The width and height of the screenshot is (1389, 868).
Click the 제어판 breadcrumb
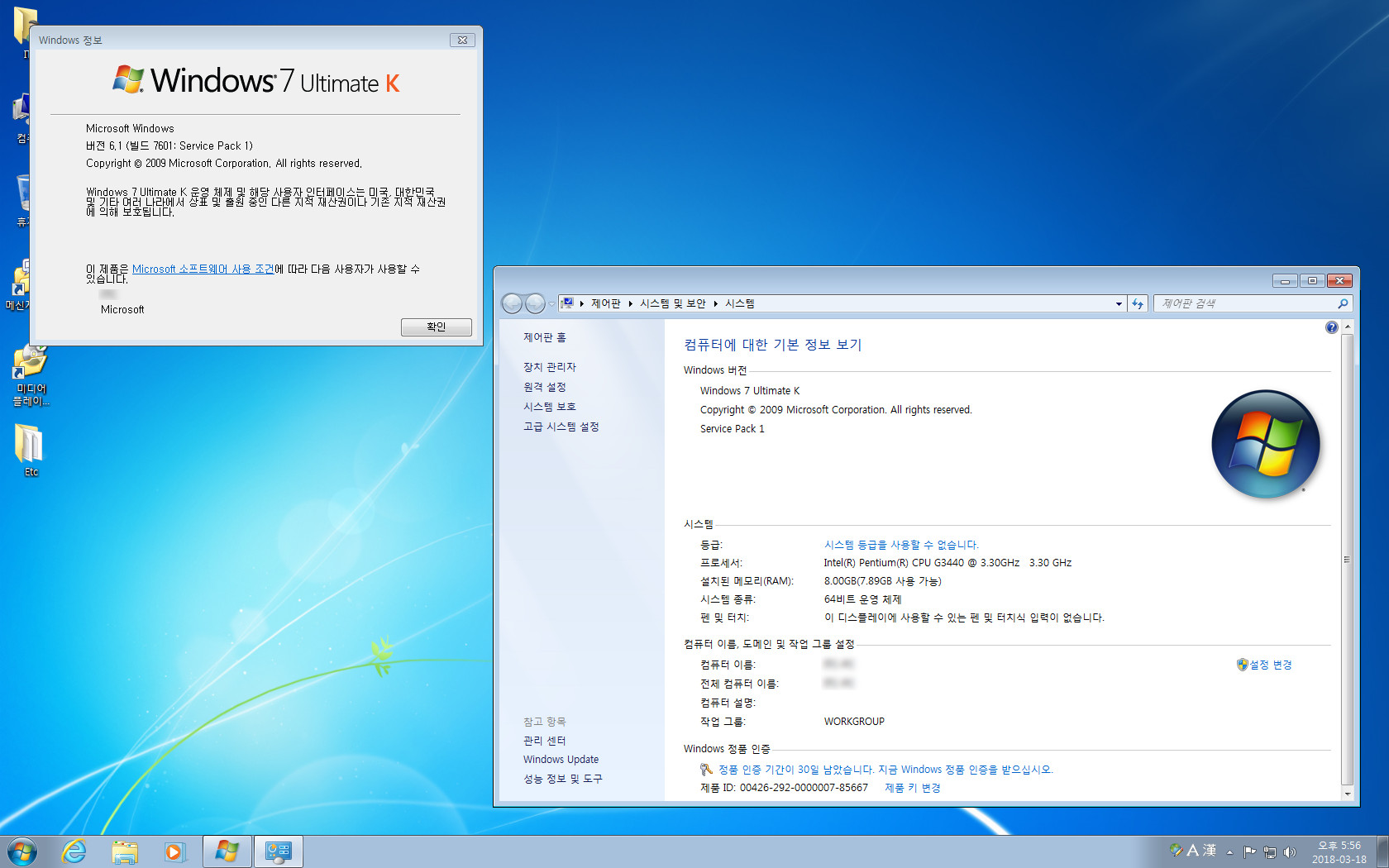tap(605, 303)
